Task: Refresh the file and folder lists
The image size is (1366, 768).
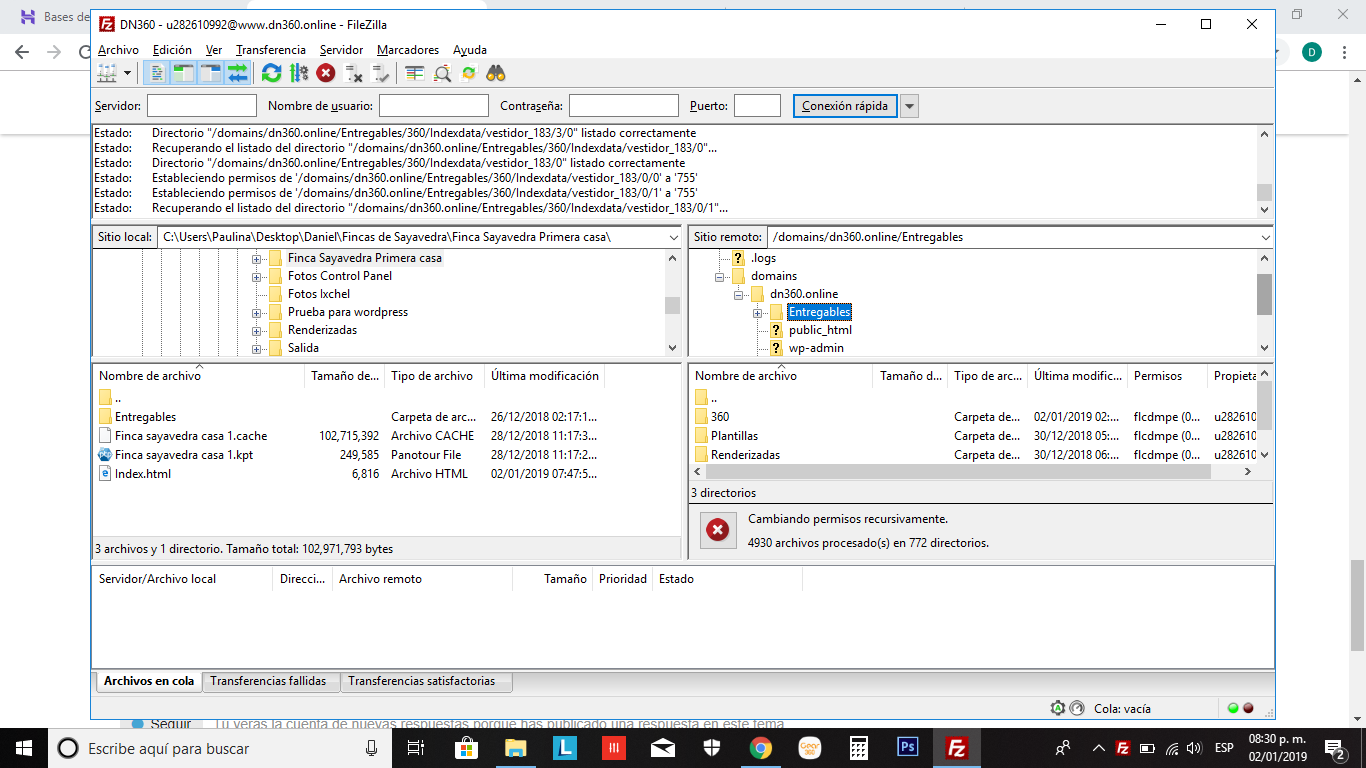Action: (271, 73)
